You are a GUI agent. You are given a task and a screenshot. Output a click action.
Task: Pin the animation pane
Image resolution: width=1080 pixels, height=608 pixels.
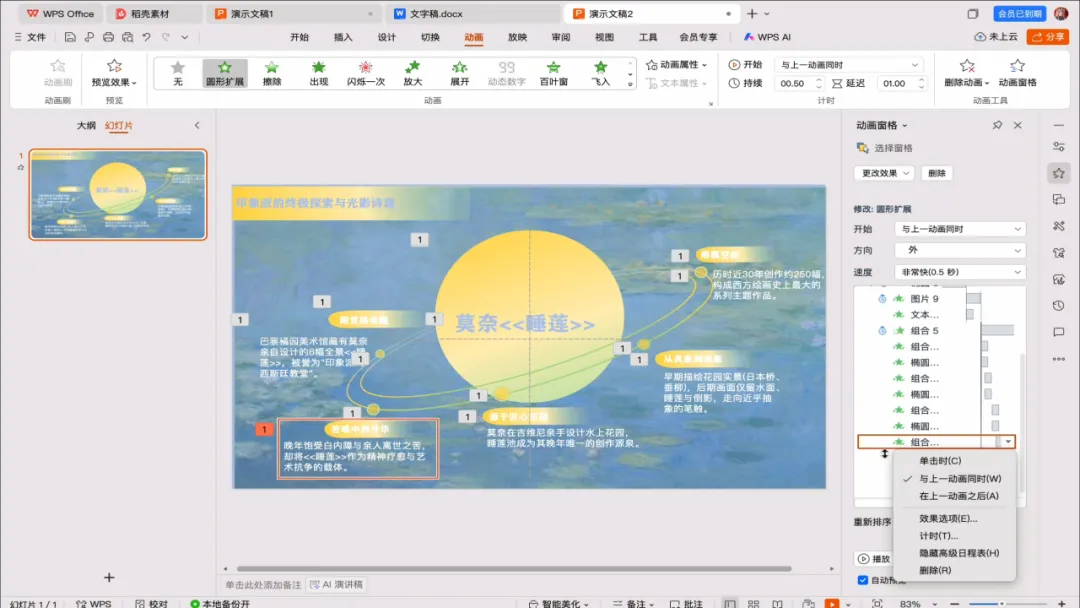[x=997, y=125]
